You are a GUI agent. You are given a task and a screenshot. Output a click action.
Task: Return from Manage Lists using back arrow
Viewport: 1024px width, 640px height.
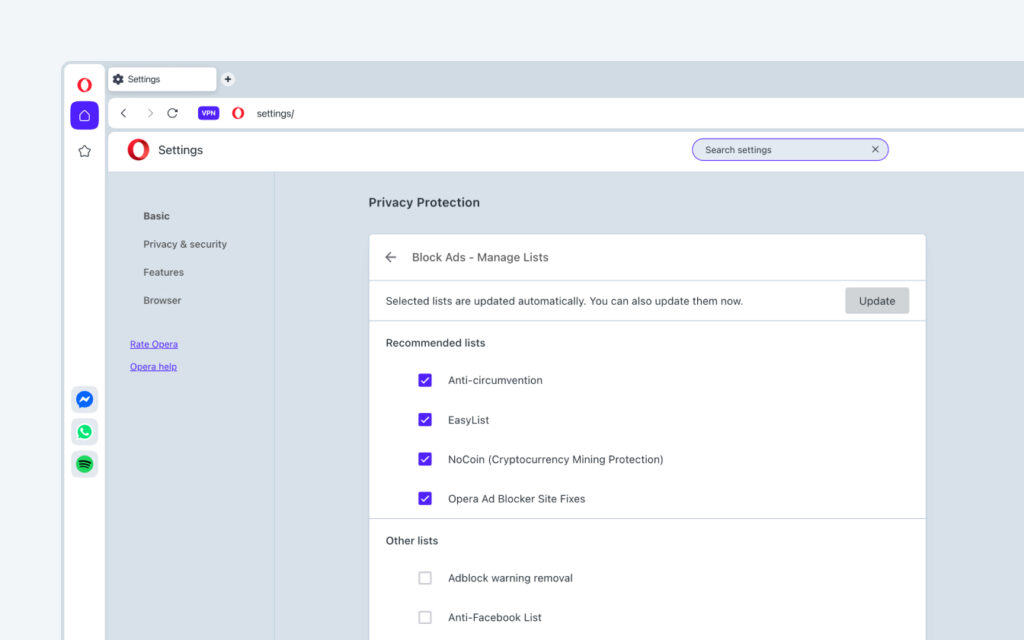(391, 257)
